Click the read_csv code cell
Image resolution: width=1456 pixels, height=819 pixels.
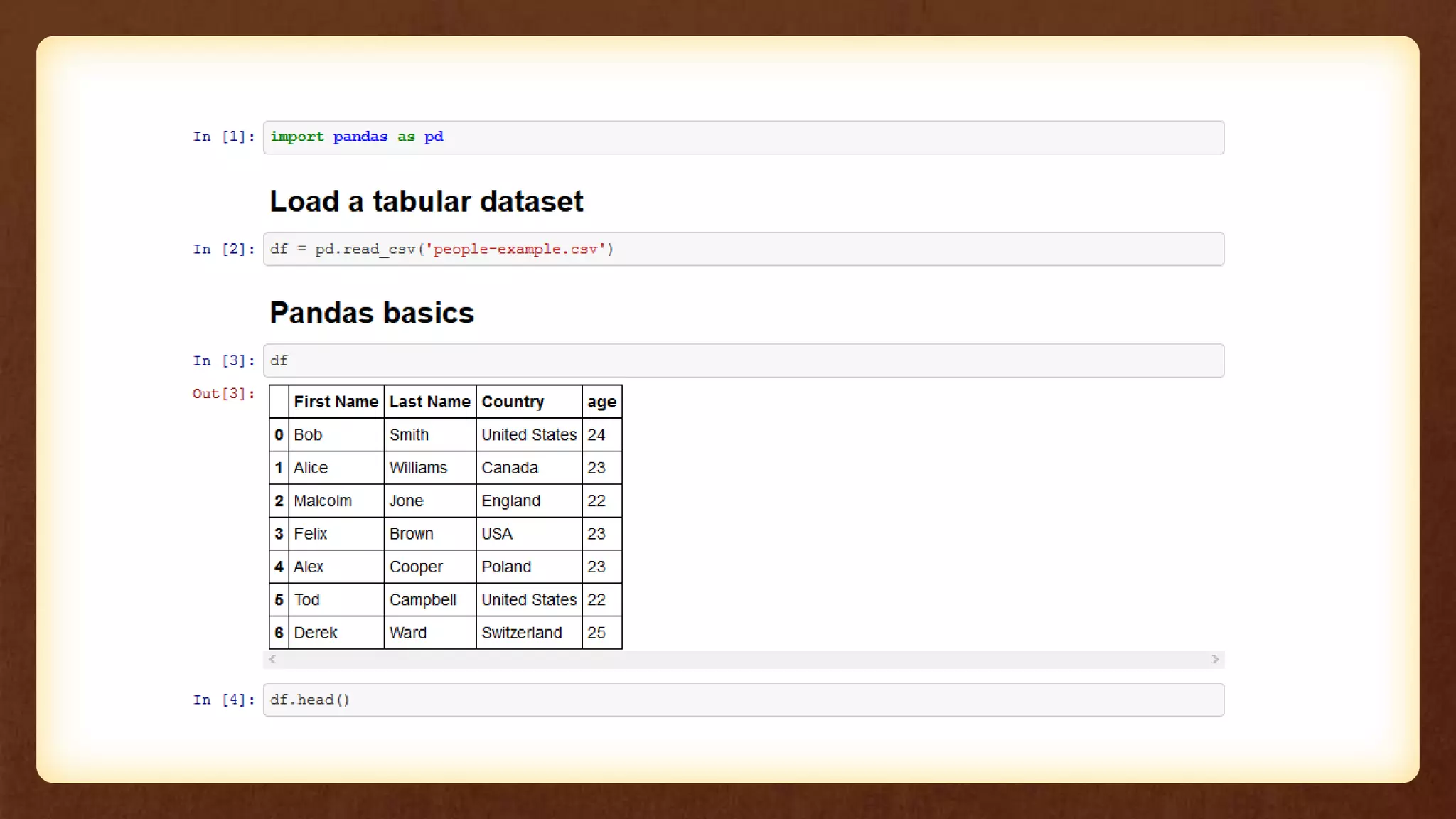coord(743,250)
